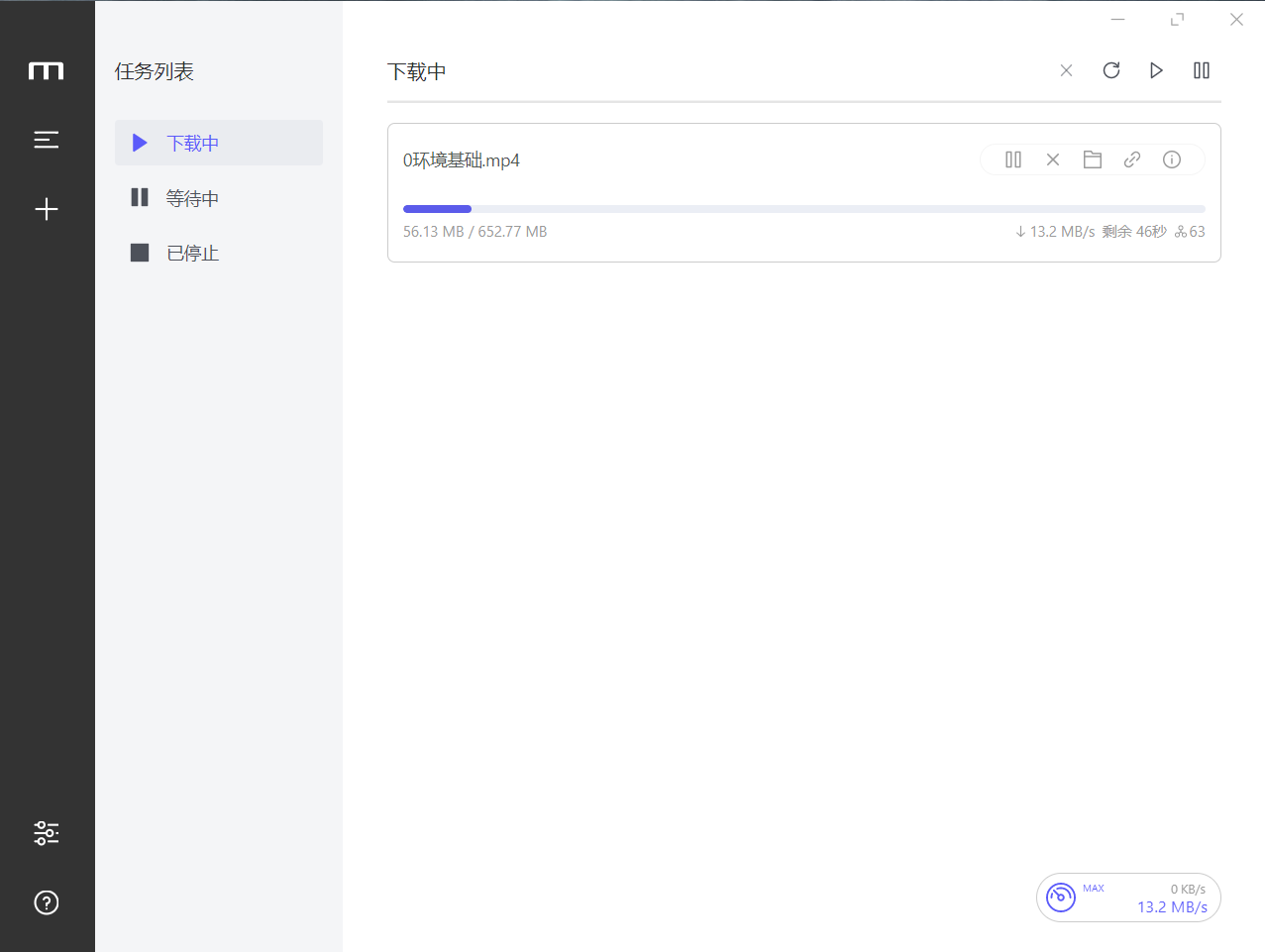Resume all tasks with play button
This screenshot has height=952, width=1265.
pos(1156,70)
